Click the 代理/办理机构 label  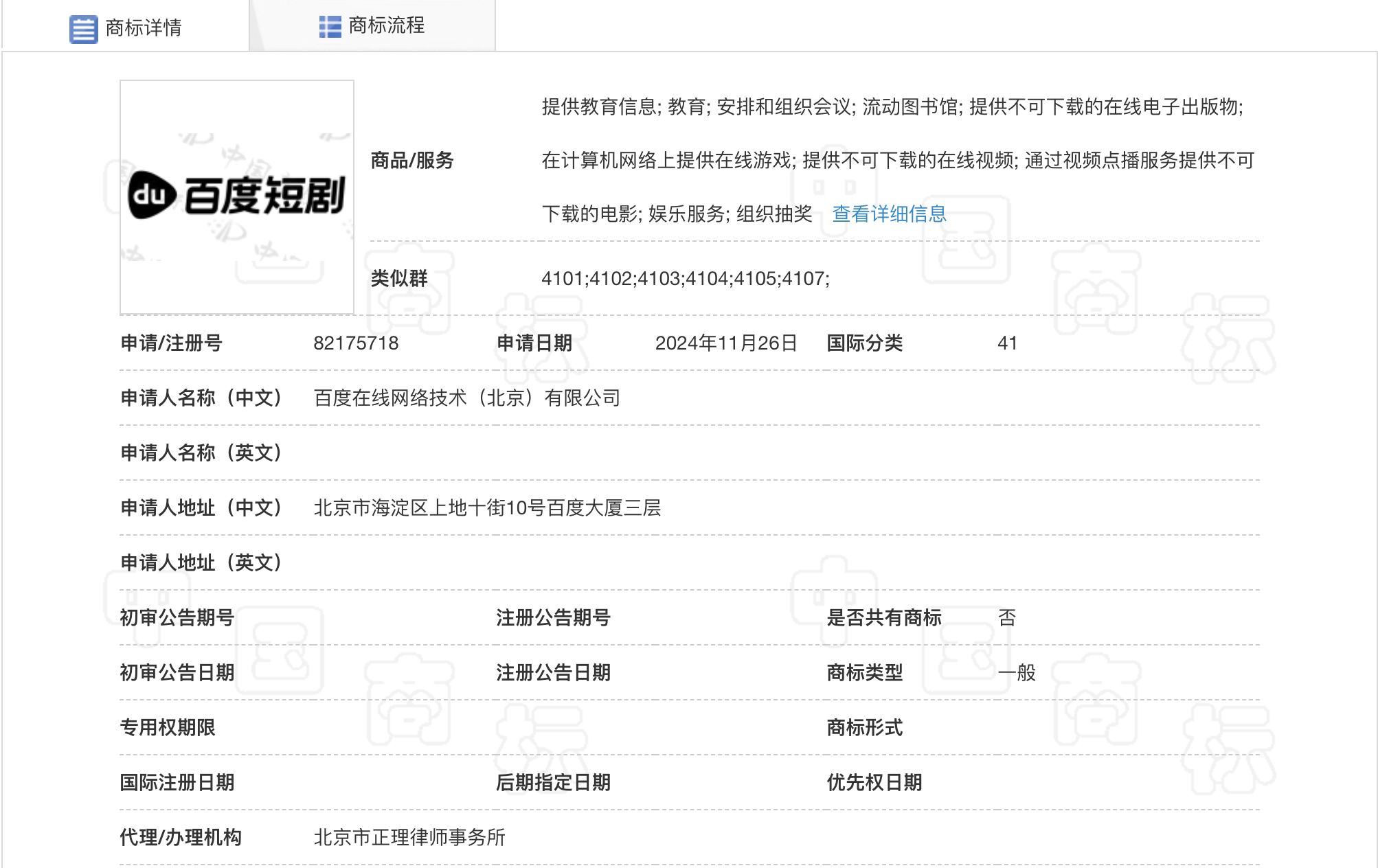[181, 838]
